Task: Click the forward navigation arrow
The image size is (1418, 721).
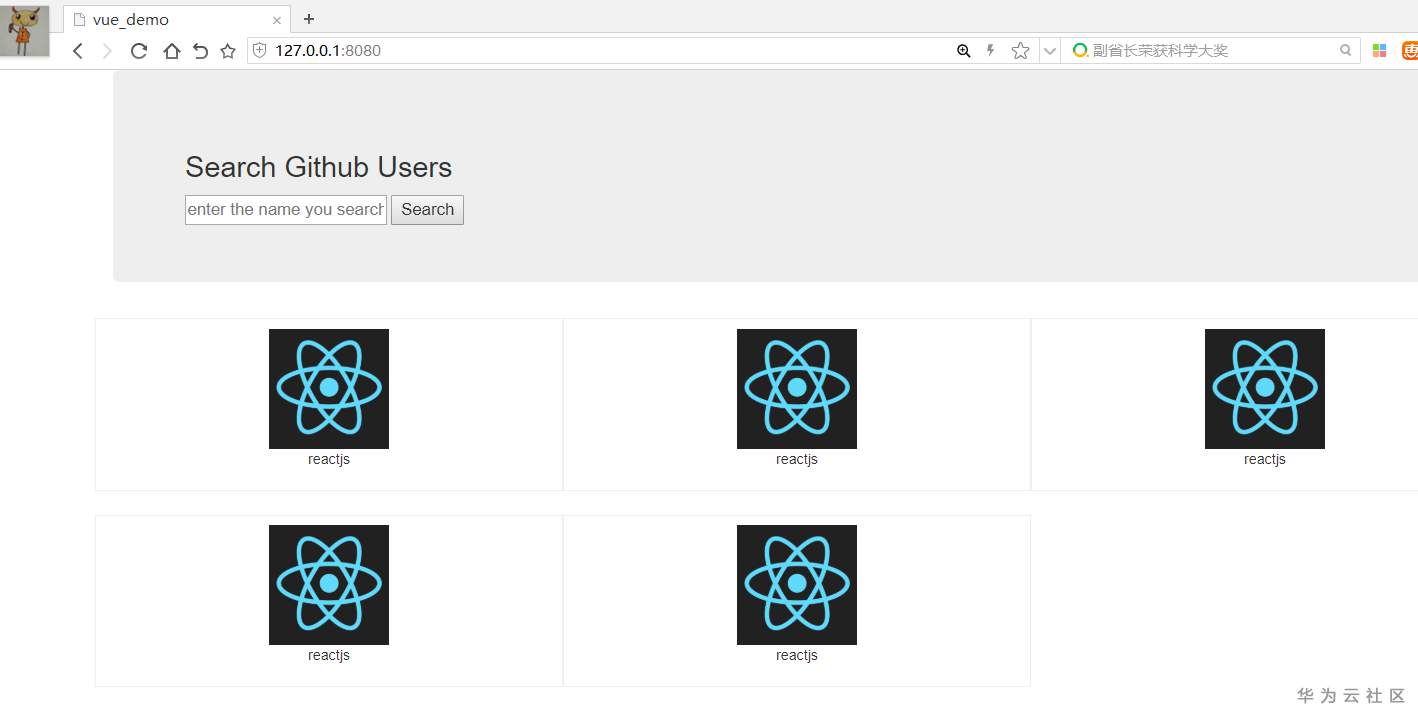Action: [x=108, y=51]
